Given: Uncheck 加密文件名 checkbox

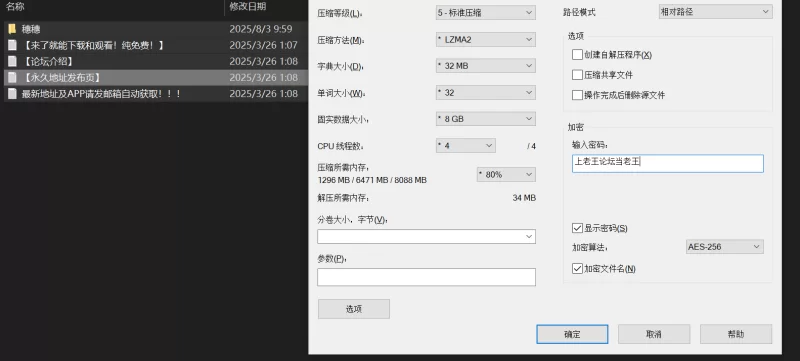Looking at the screenshot, I should point(577,268).
